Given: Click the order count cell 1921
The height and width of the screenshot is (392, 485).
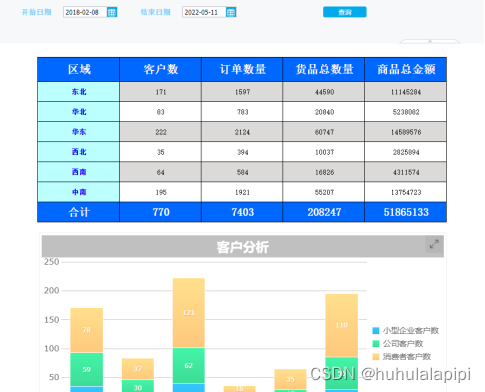Looking at the screenshot, I should [242, 192].
